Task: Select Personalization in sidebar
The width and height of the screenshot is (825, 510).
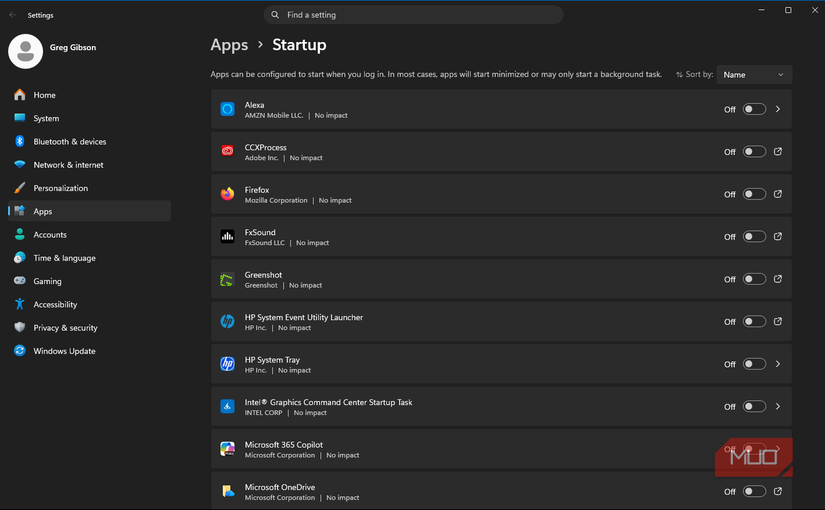Action: [89, 188]
